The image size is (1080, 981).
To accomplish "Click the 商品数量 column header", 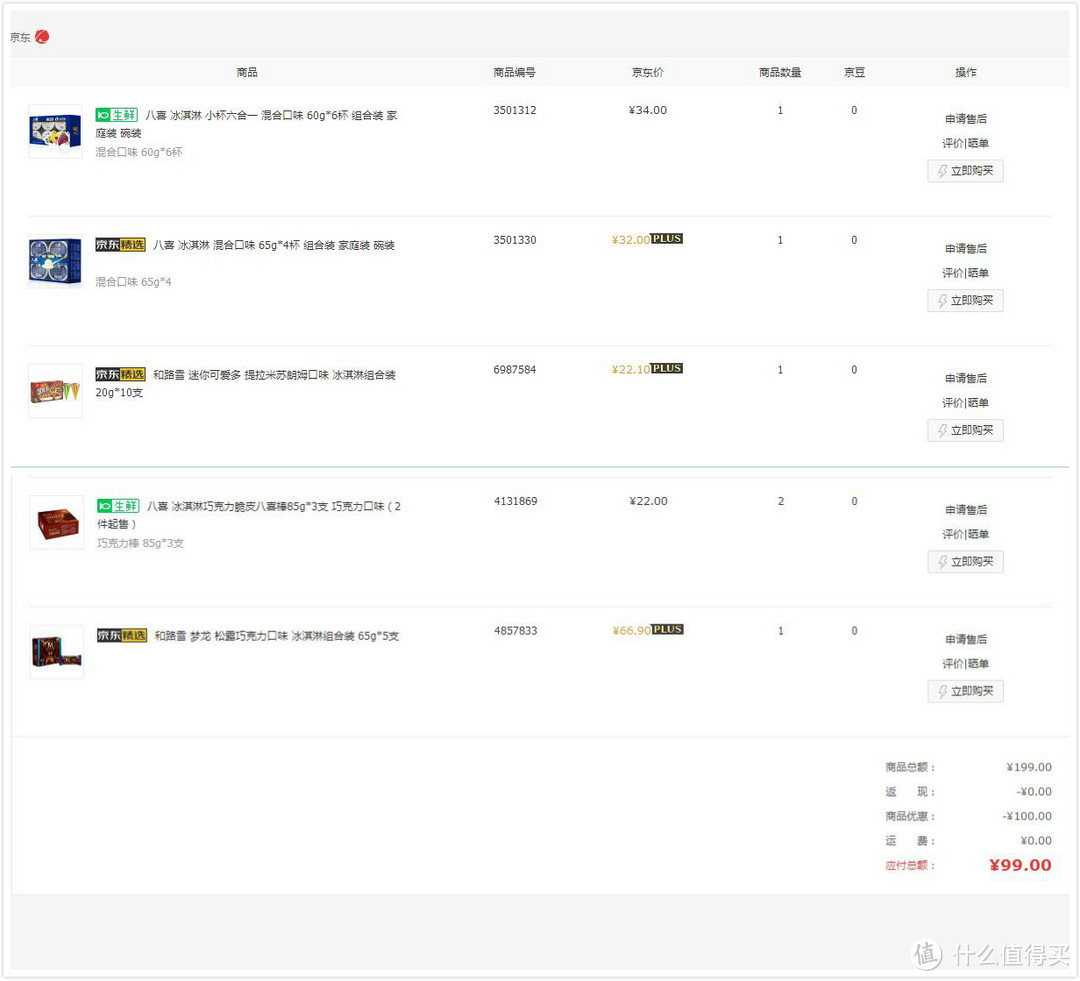I will pos(780,72).
